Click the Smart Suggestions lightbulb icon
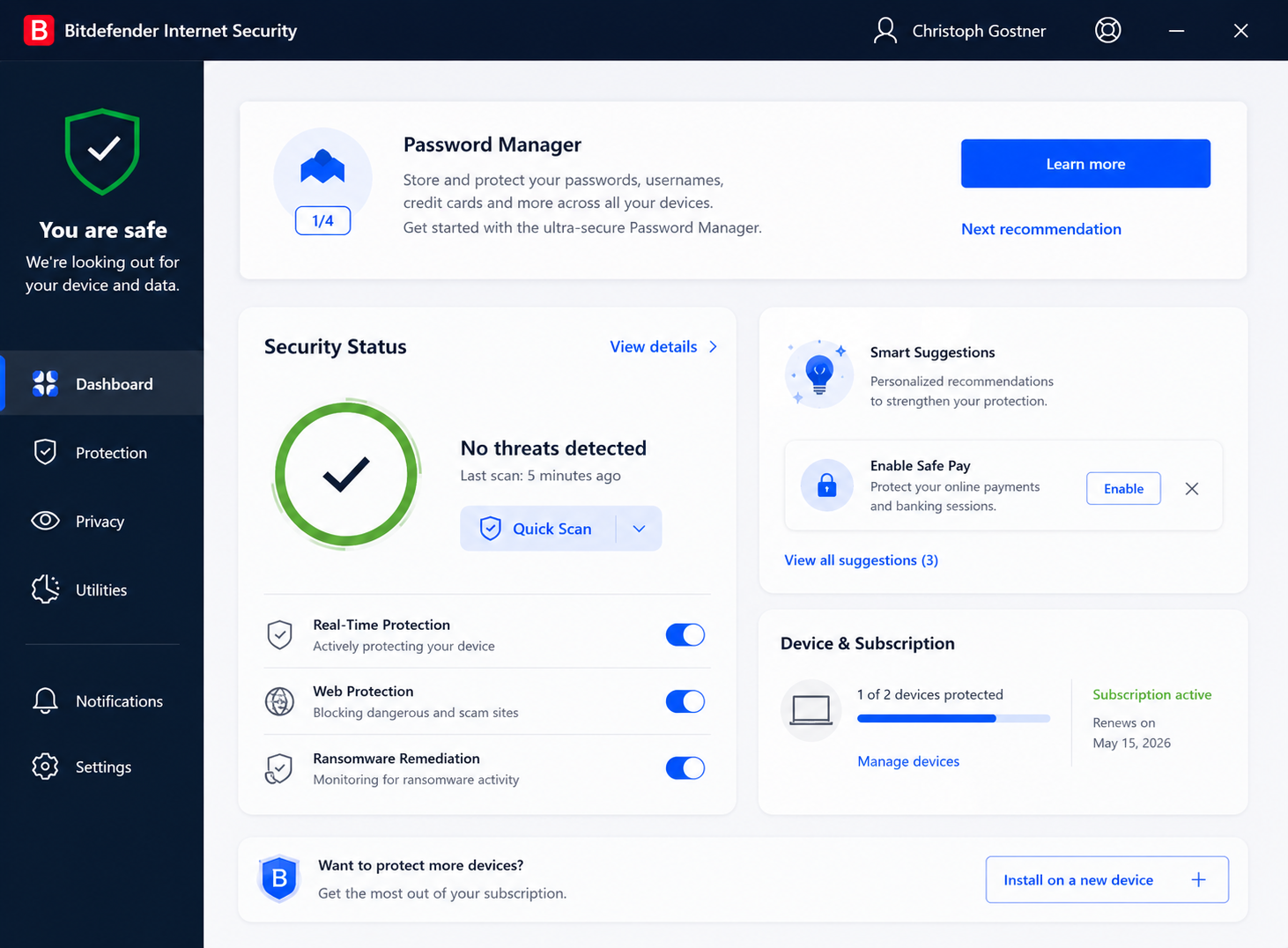1288x948 pixels. (x=818, y=374)
